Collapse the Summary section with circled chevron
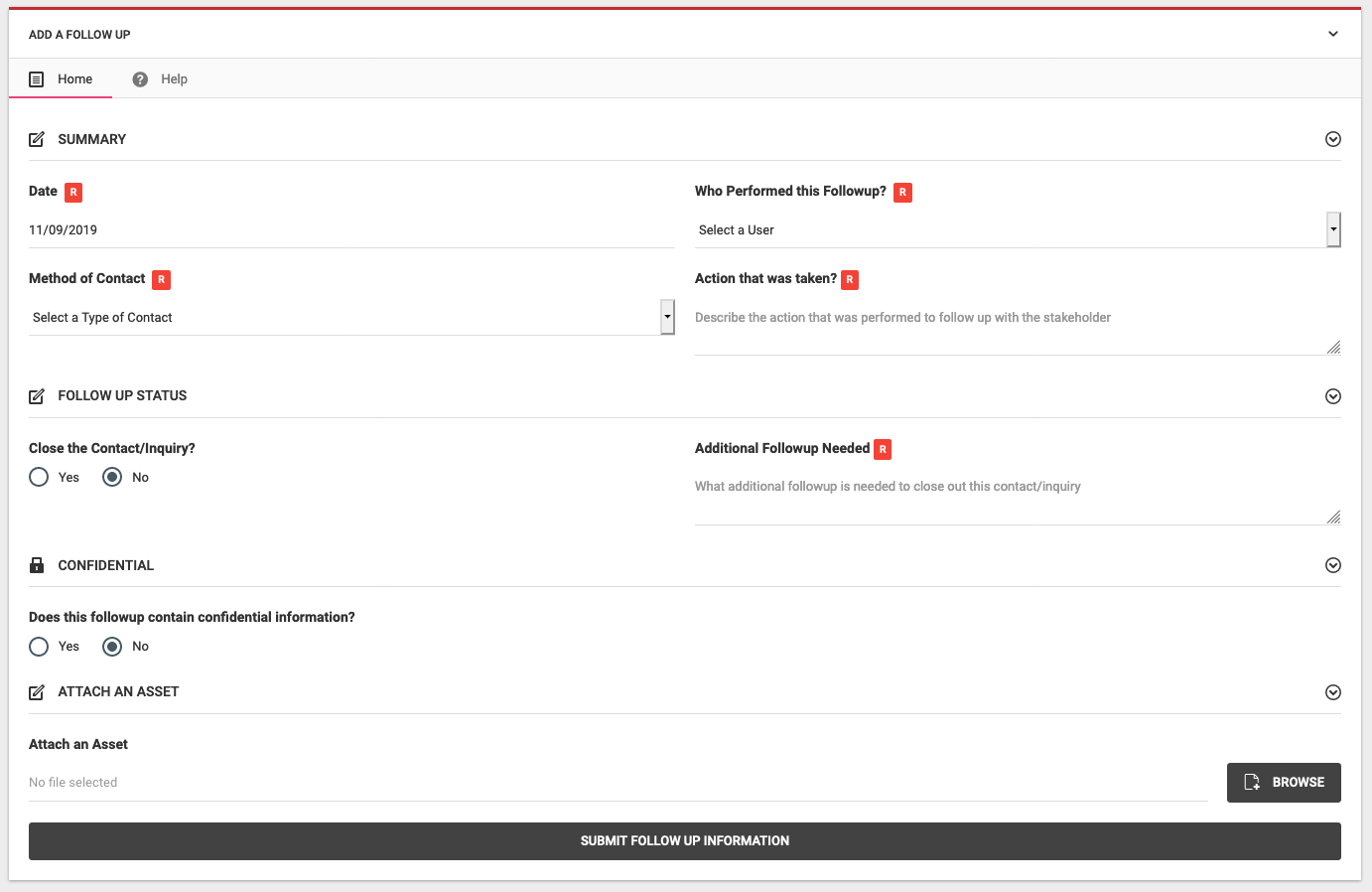The image size is (1372, 892). [x=1333, y=140]
